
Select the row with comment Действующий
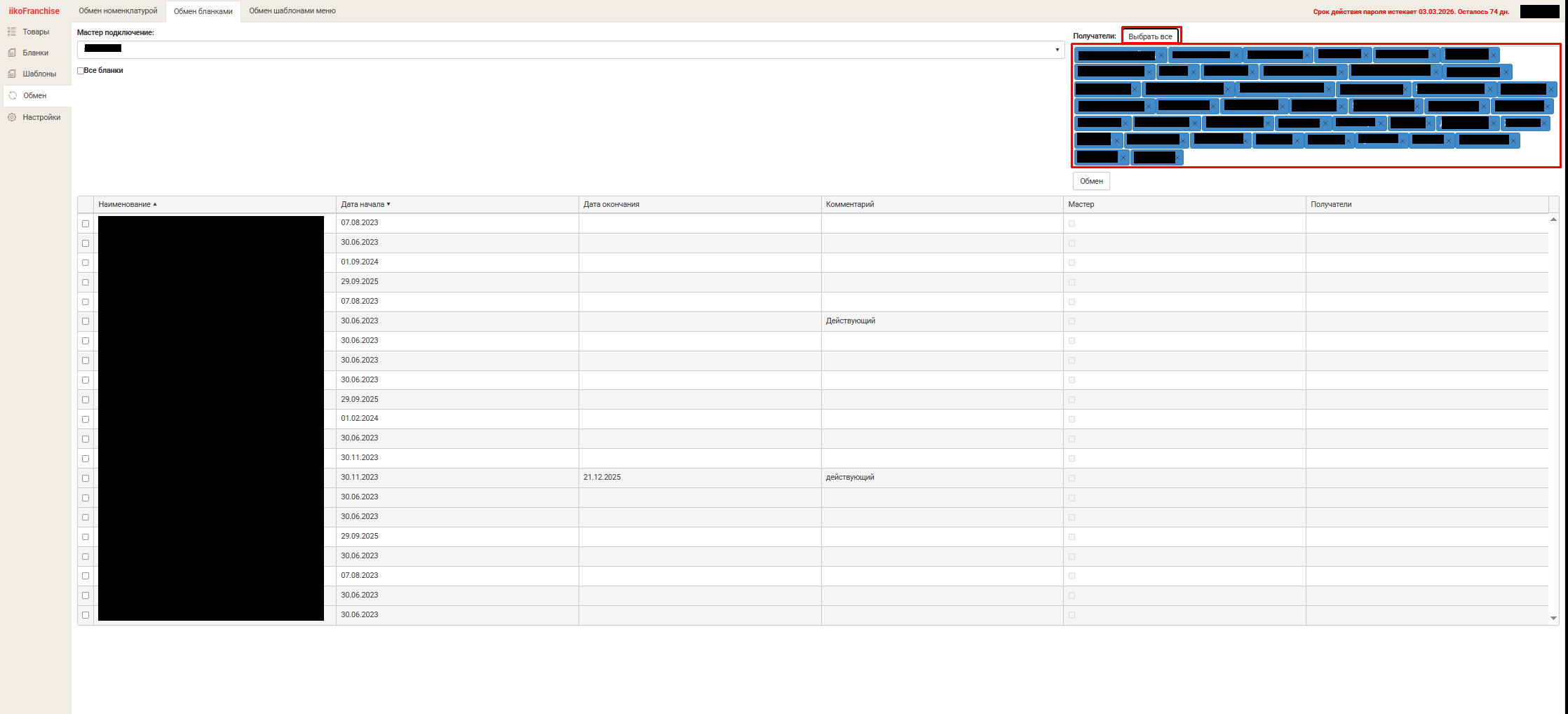click(86, 321)
